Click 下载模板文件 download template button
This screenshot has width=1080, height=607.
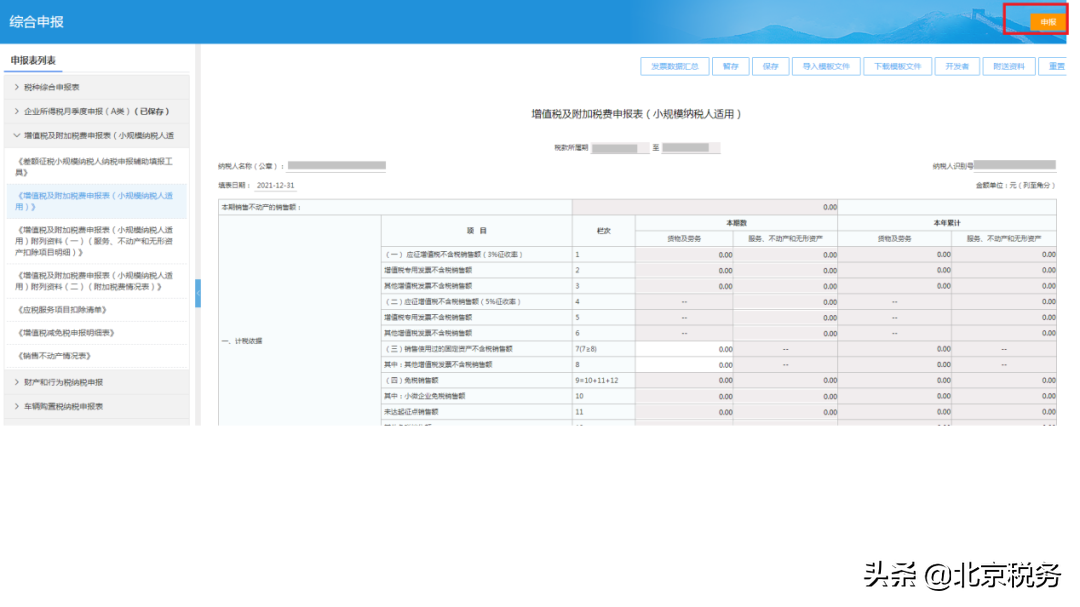pos(897,67)
